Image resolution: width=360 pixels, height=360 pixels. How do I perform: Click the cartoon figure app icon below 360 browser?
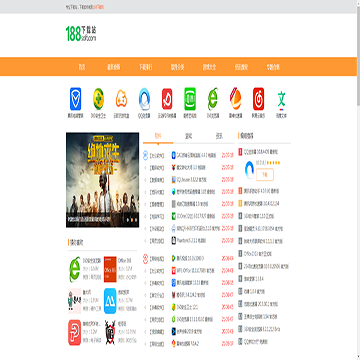click(75, 301)
